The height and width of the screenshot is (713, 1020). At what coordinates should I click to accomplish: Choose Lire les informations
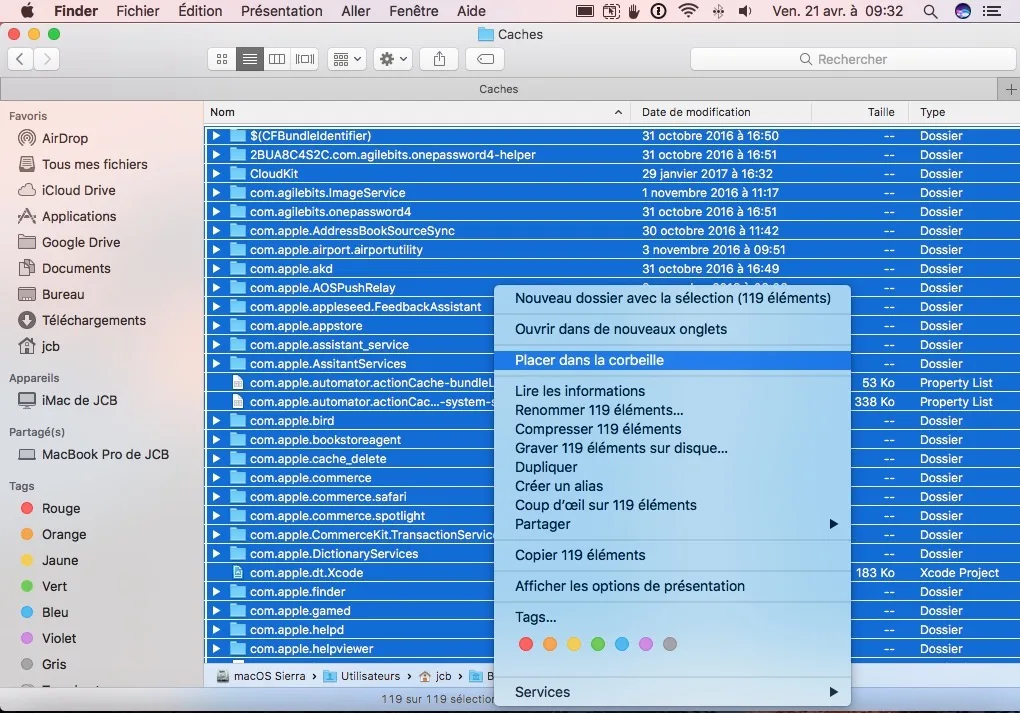(673, 391)
